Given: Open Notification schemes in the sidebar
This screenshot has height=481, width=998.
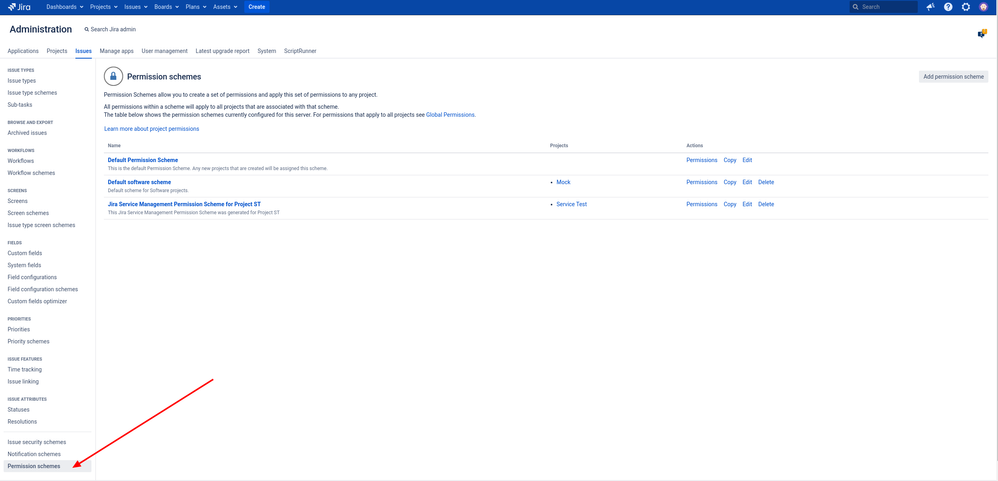Looking at the screenshot, I should tap(34, 454).
